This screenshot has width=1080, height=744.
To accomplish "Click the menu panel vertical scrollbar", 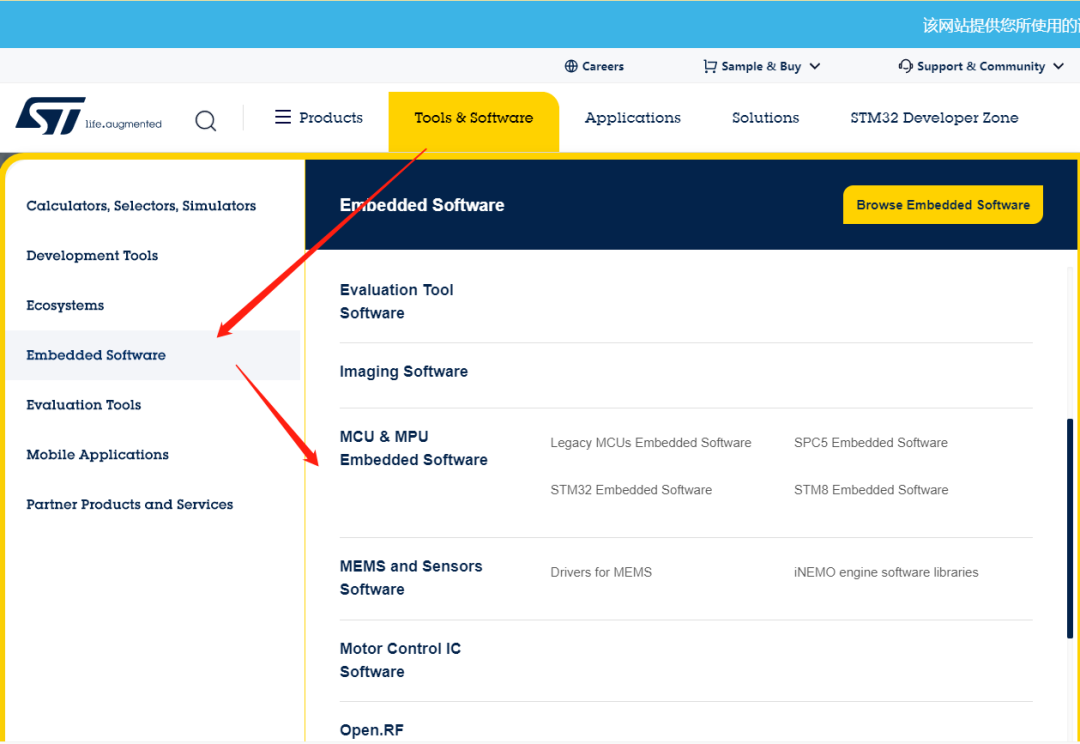I will [x=1070, y=528].
